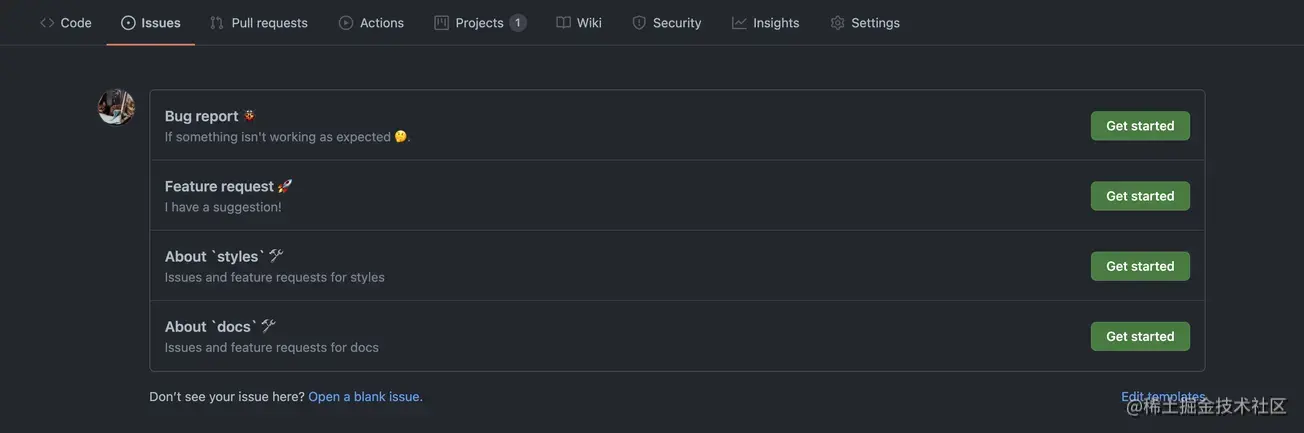Click the Settings gear icon
The width and height of the screenshot is (1304, 433).
(x=838, y=23)
